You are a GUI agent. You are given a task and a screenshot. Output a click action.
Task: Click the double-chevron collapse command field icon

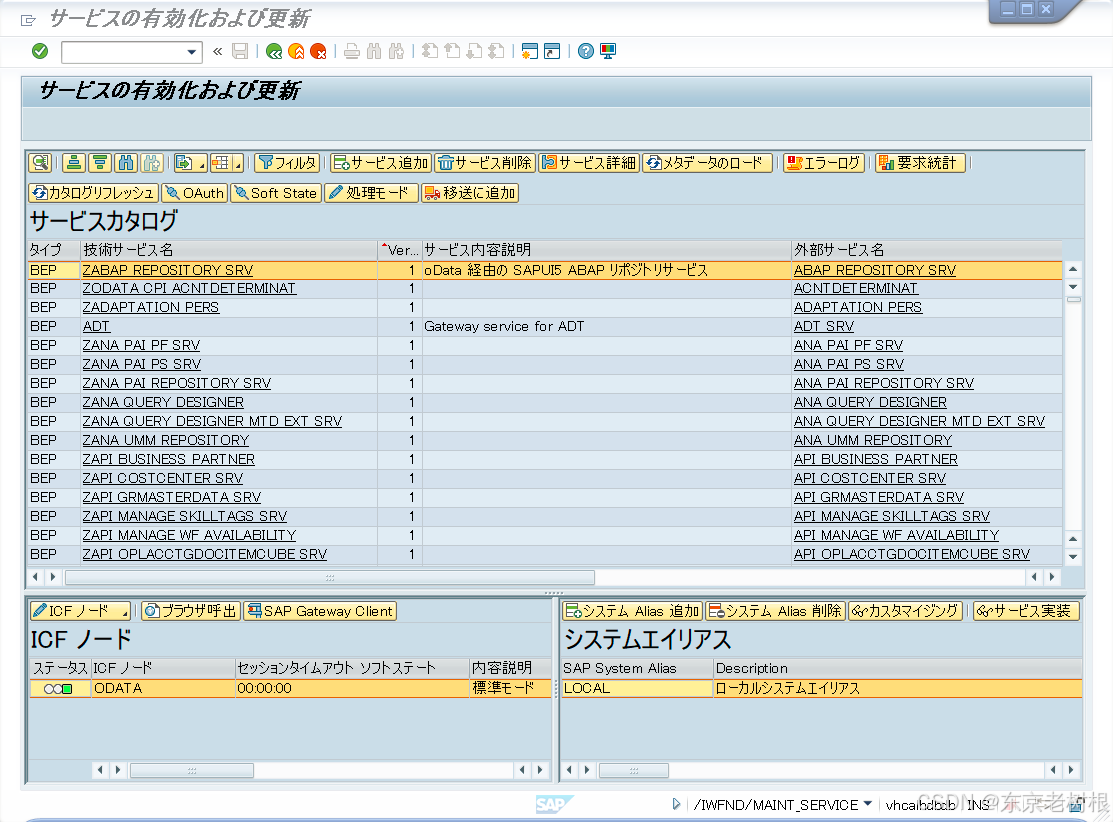(217, 51)
